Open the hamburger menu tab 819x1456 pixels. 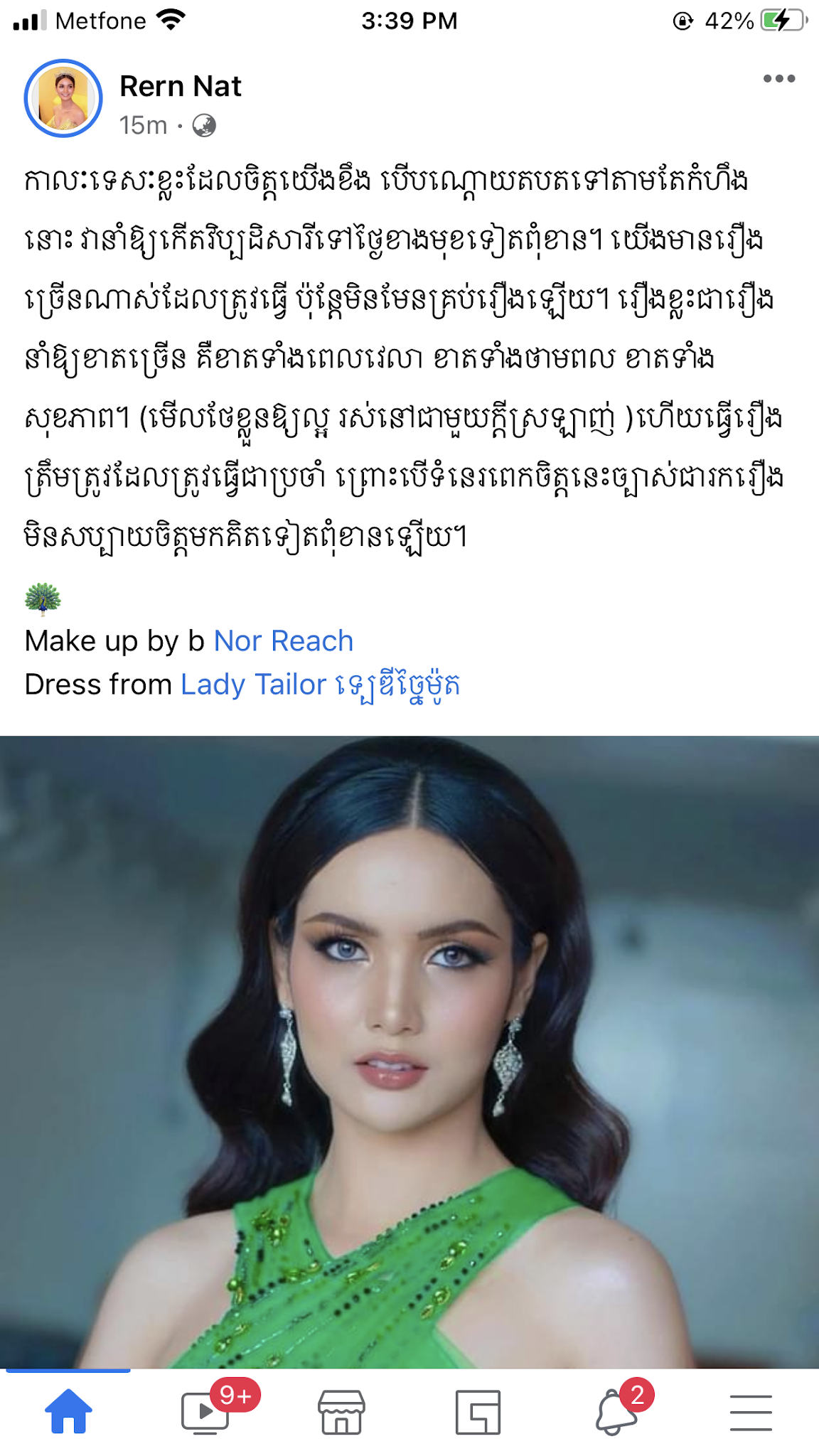tap(751, 1412)
